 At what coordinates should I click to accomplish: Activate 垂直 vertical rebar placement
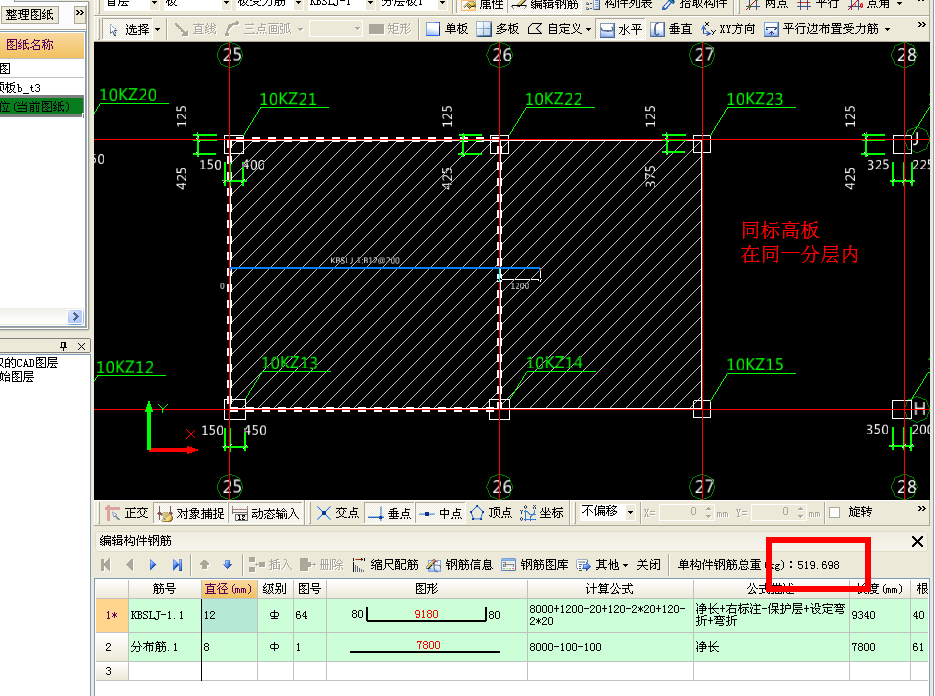click(671, 29)
